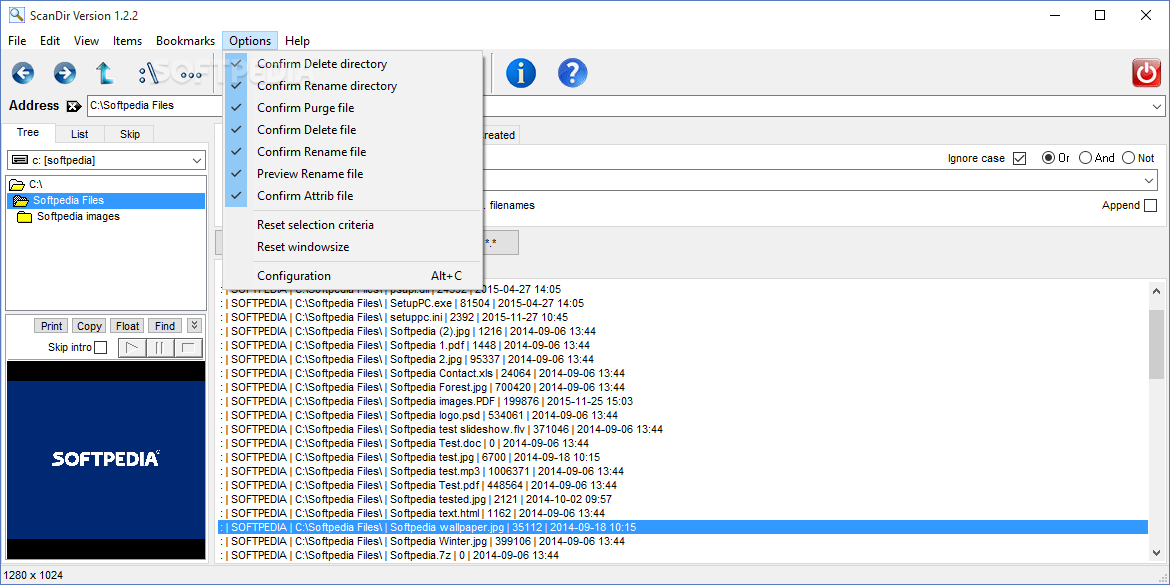Open the blue Info icon

pos(521,73)
